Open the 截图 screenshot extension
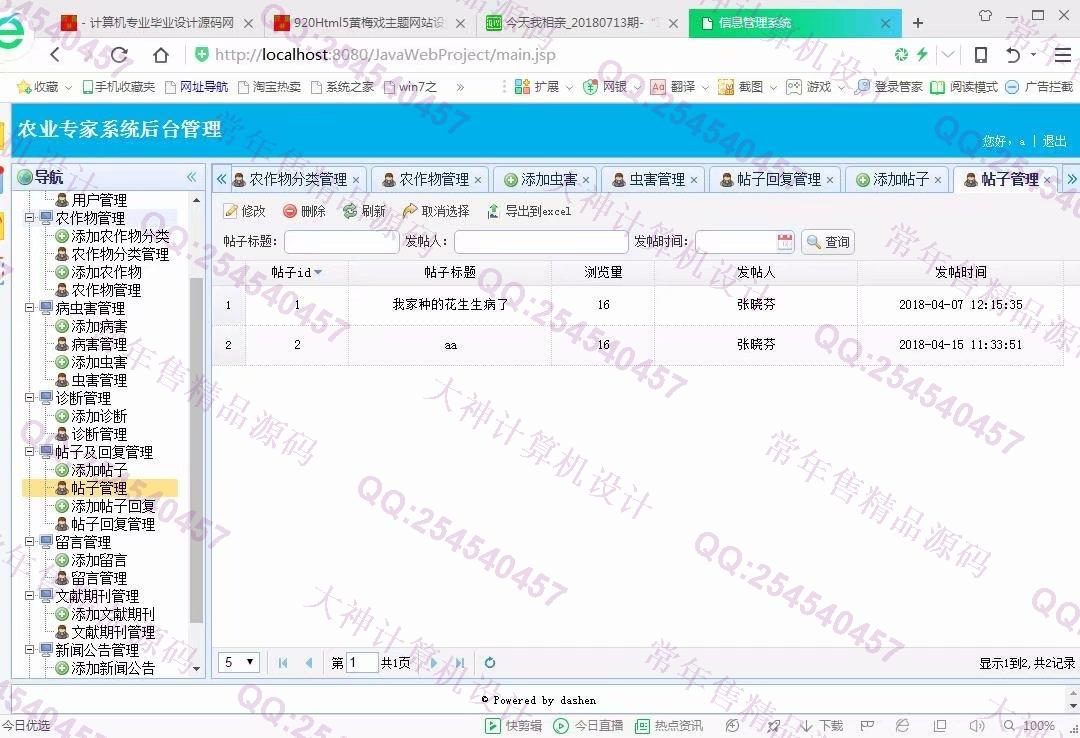This screenshot has height=738, width=1080. (x=741, y=87)
